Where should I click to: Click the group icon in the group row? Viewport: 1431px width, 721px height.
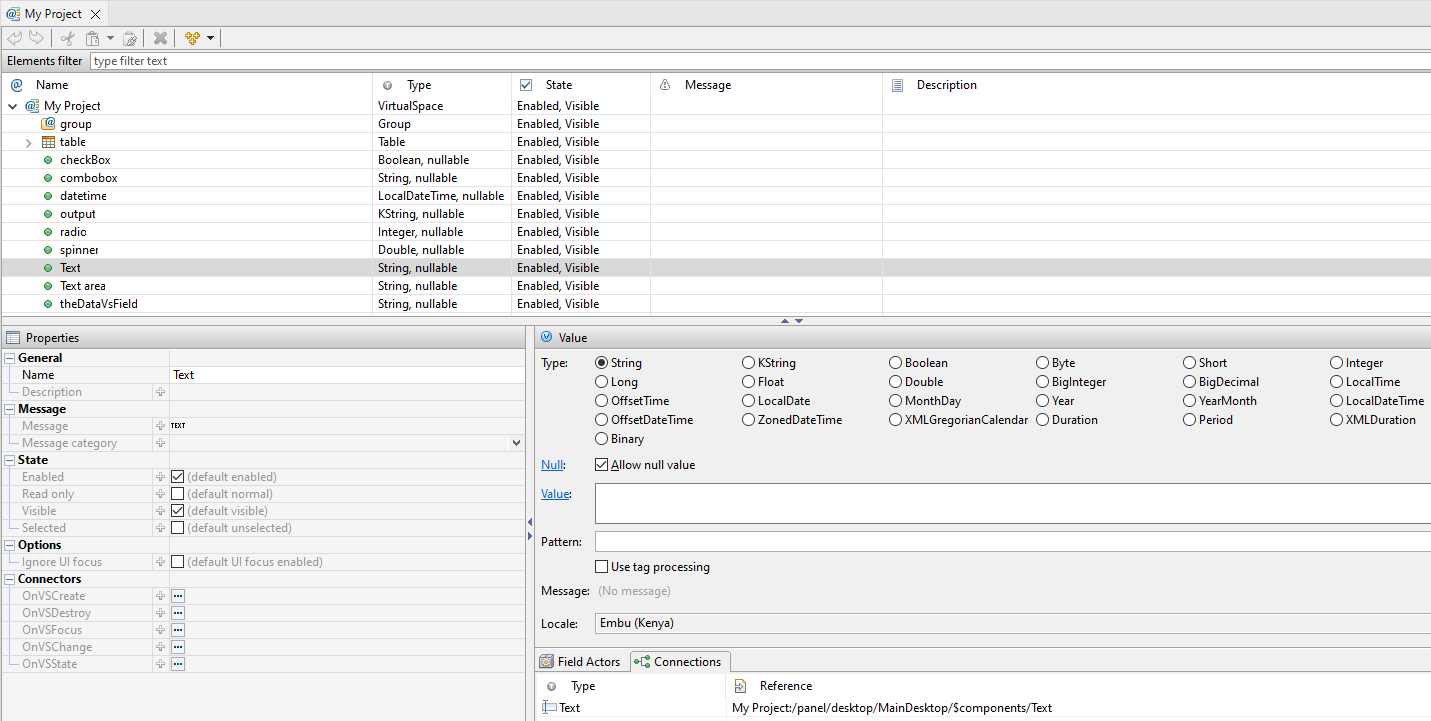tap(48, 124)
